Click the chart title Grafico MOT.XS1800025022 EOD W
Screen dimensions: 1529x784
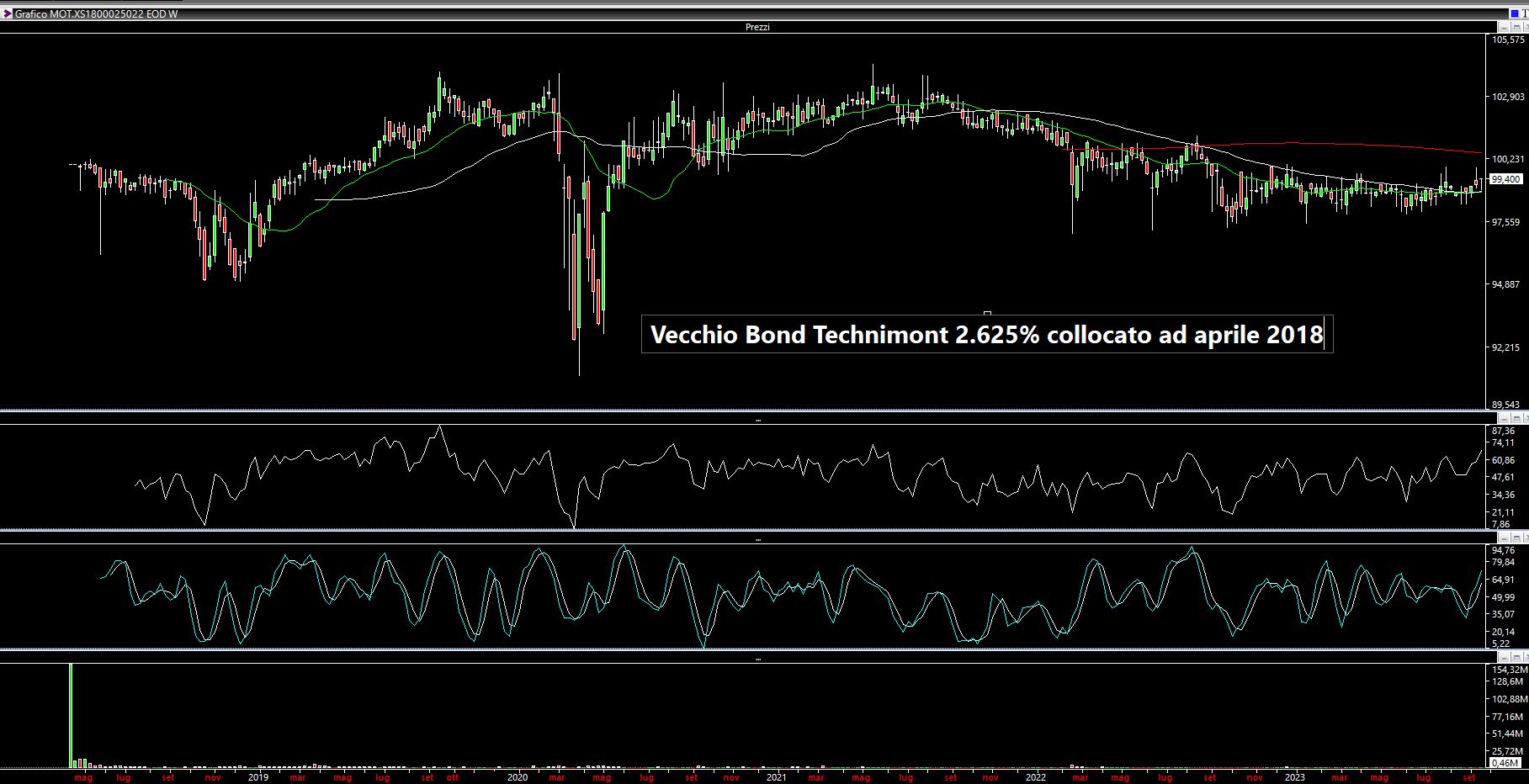[x=96, y=14]
